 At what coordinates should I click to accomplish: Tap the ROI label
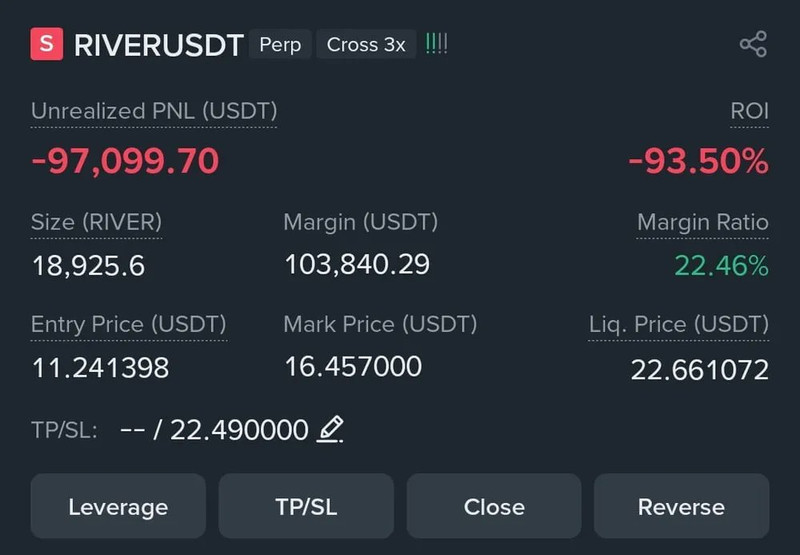click(x=749, y=111)
